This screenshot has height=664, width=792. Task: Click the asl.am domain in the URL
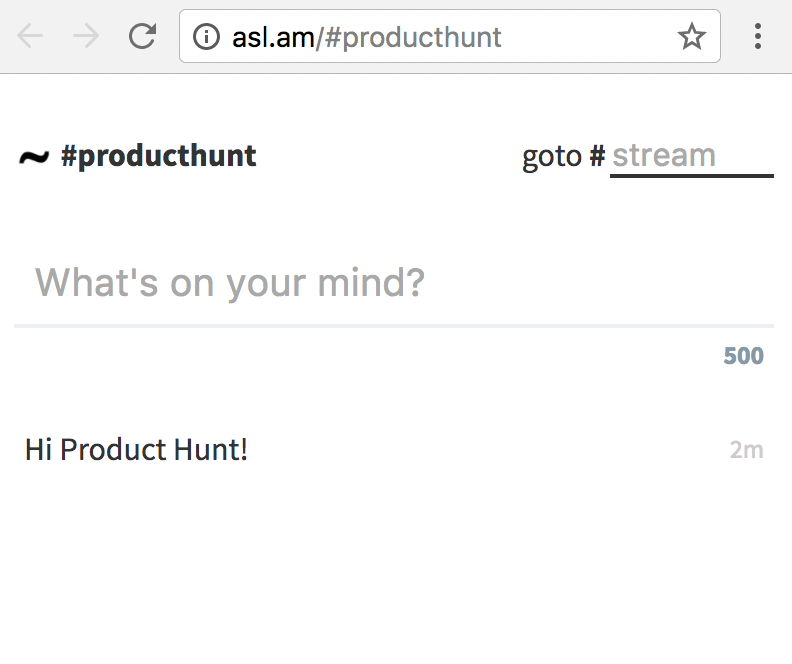273,37
